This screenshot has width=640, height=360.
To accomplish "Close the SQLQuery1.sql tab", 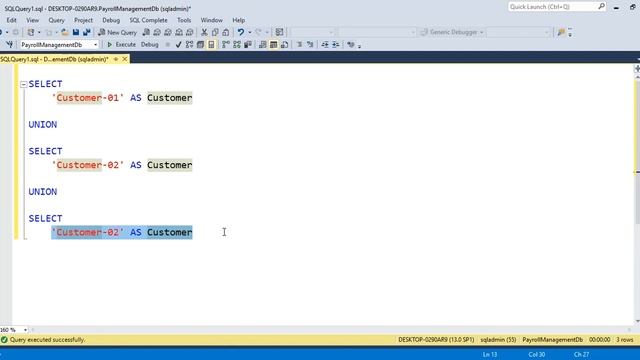I will pos(125,59).
